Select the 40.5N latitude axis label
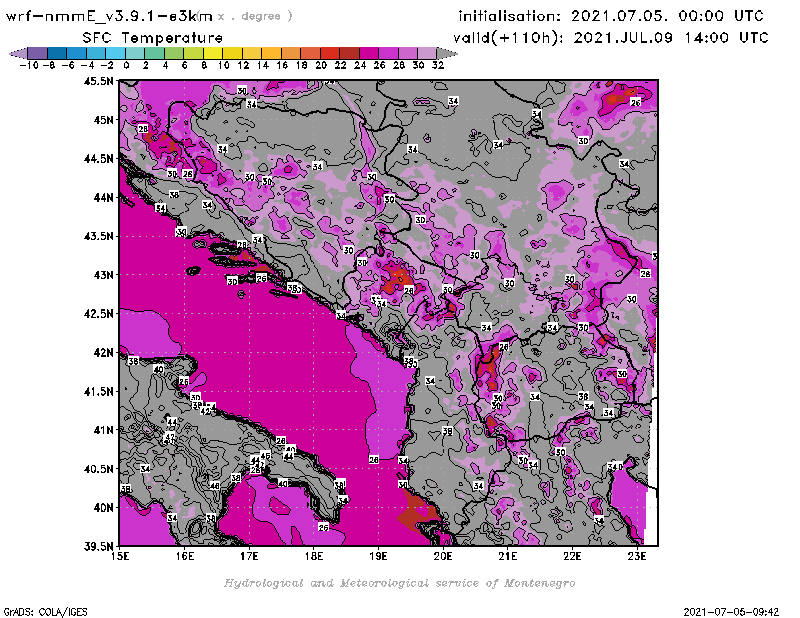The image size is (800, 618). (98, 469)
